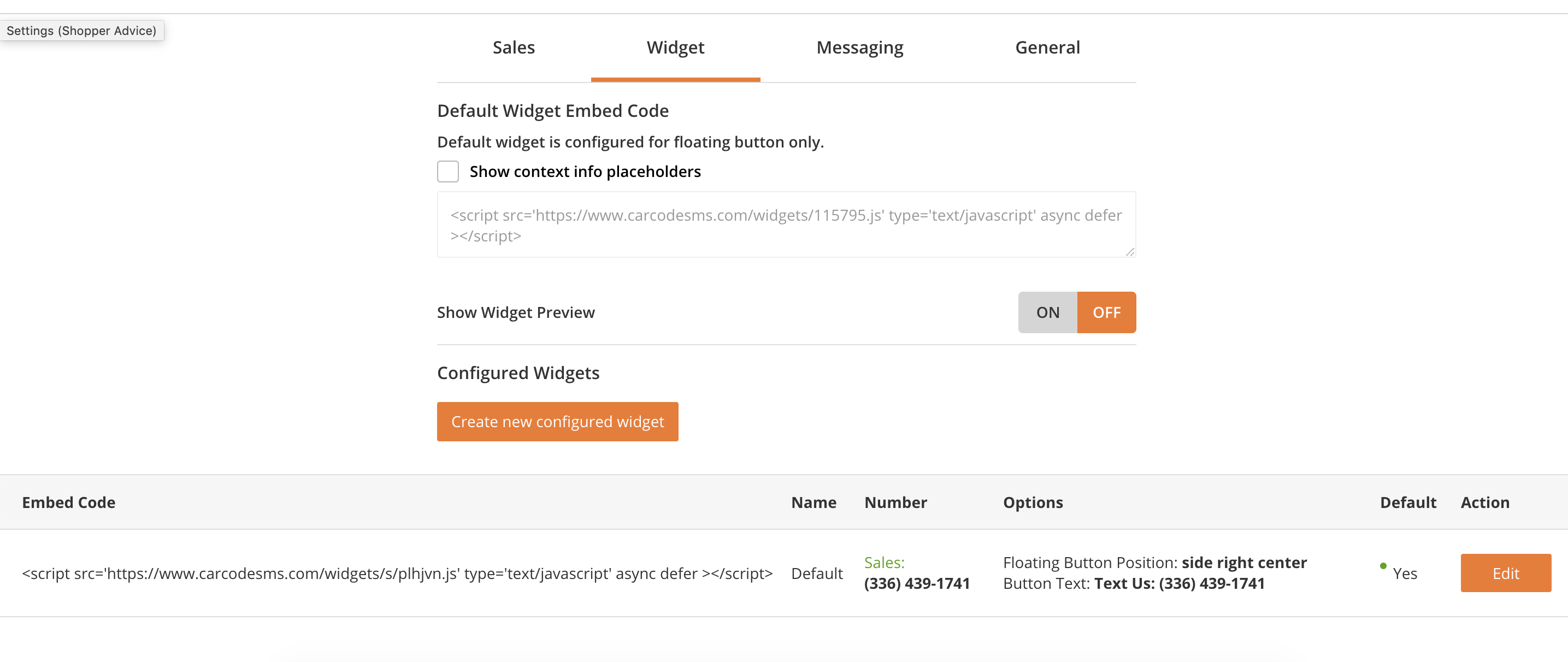This screenshot has width=1568, height=662.
Task: Open the Messaging tab
Action: click(x=859, y=48)
